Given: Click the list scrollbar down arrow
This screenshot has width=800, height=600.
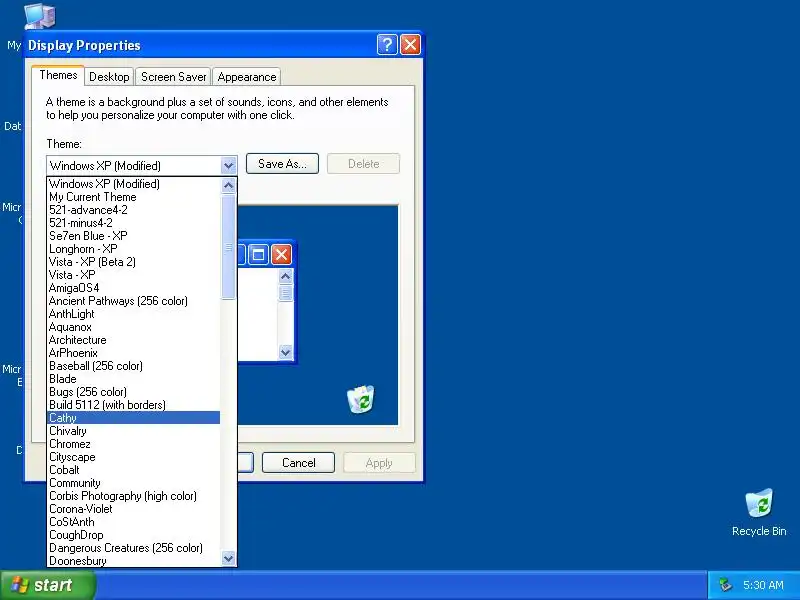Looking at the screenshot, I should [229, 558].
